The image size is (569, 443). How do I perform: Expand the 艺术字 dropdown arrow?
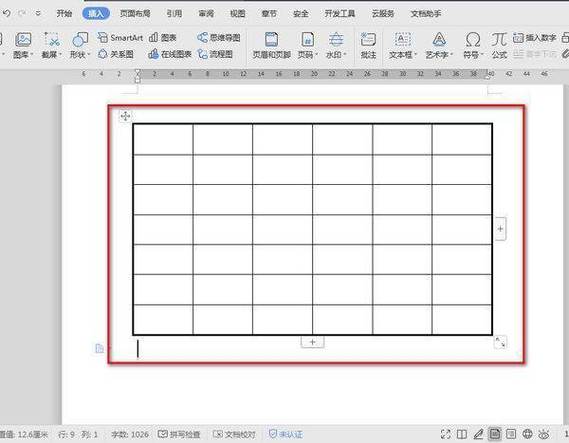click(452, 55)
